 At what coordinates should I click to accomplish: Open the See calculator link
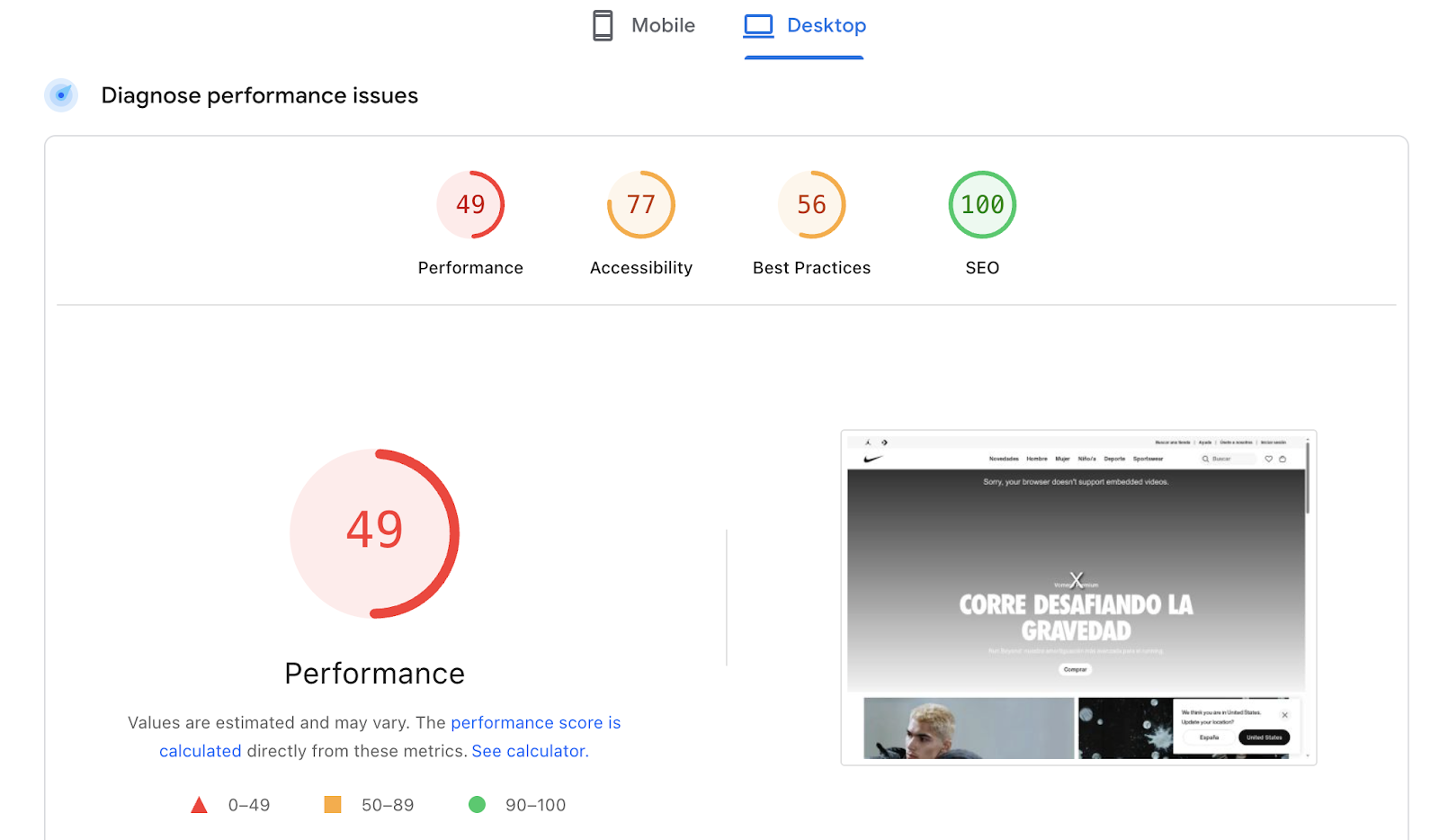click(x=530, y=751)
